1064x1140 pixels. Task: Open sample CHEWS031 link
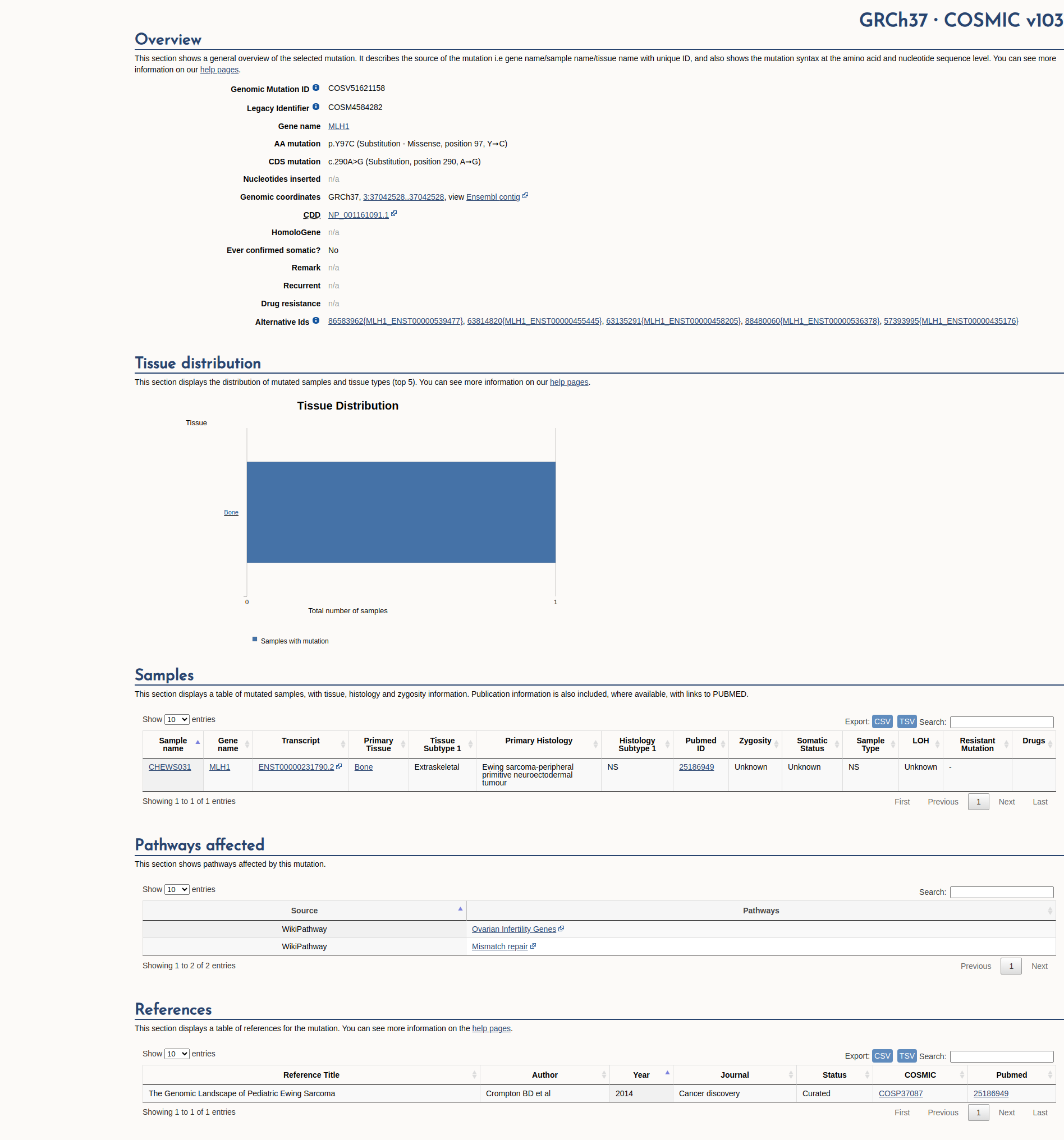[x=170, y=767]
